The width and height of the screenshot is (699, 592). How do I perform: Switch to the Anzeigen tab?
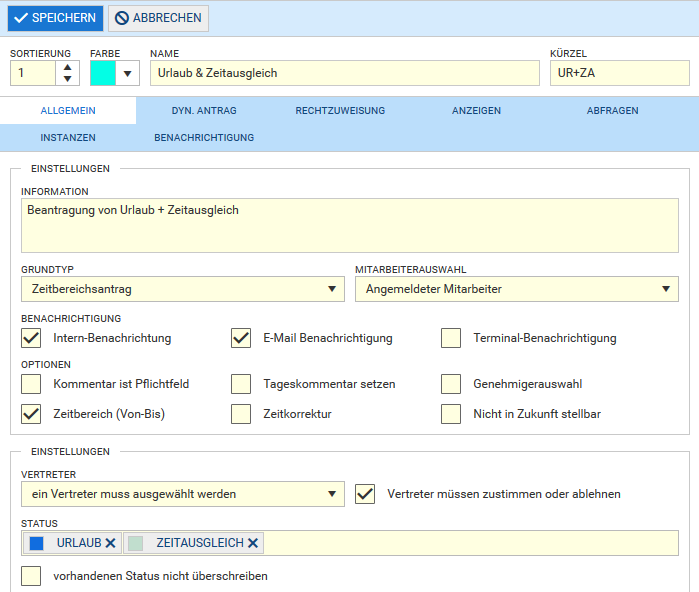pyautogui.click(x=476, y=111)
